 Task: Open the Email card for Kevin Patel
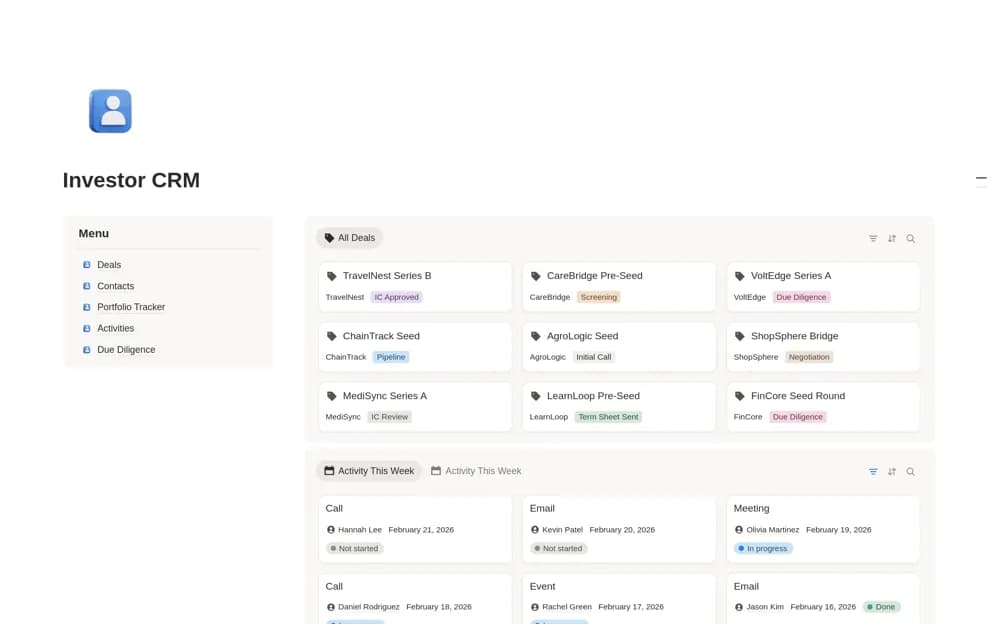619,530
